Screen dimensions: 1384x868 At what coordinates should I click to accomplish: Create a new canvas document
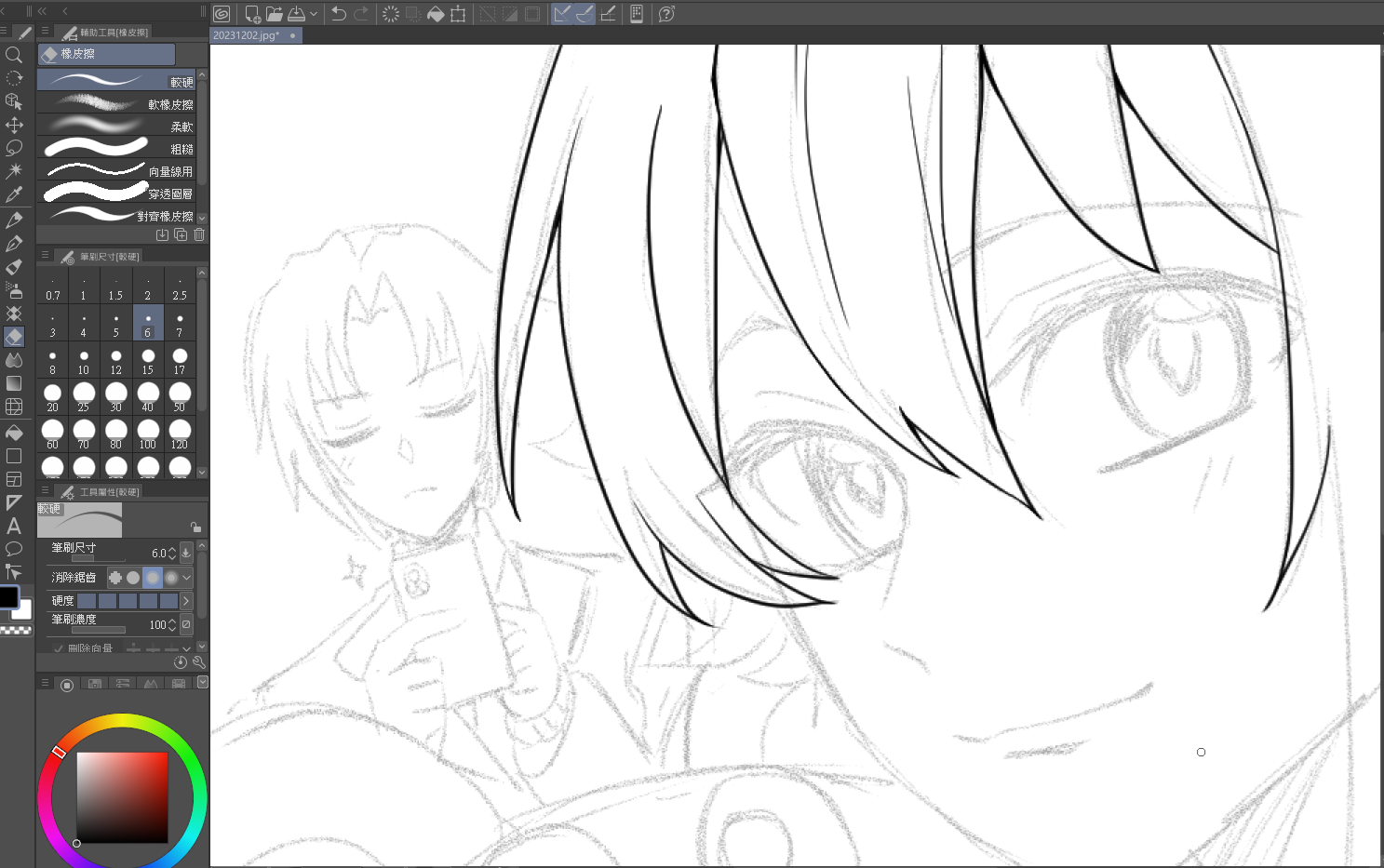252,14
